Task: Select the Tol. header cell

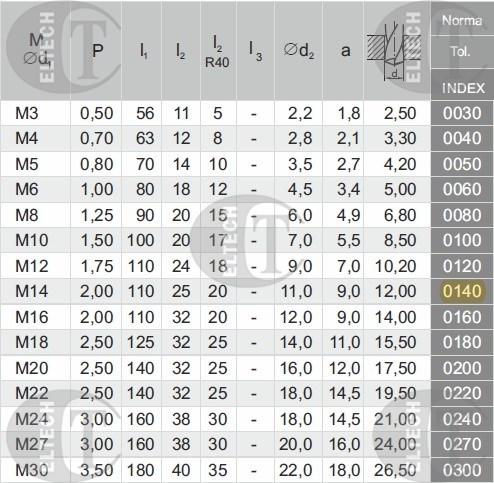Action: (461, 52)
